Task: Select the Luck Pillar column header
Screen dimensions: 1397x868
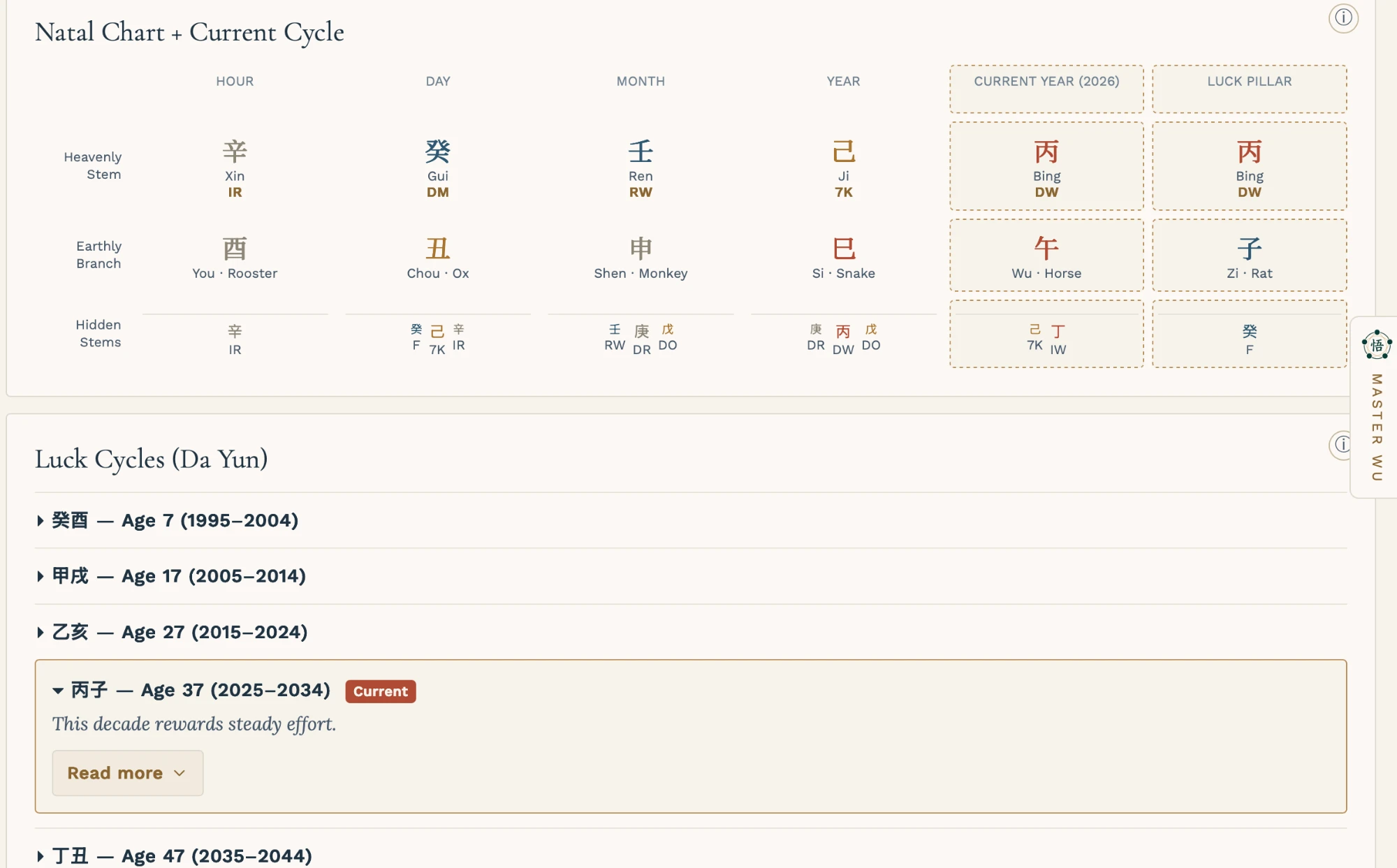Action: [x=1249, y=89]
